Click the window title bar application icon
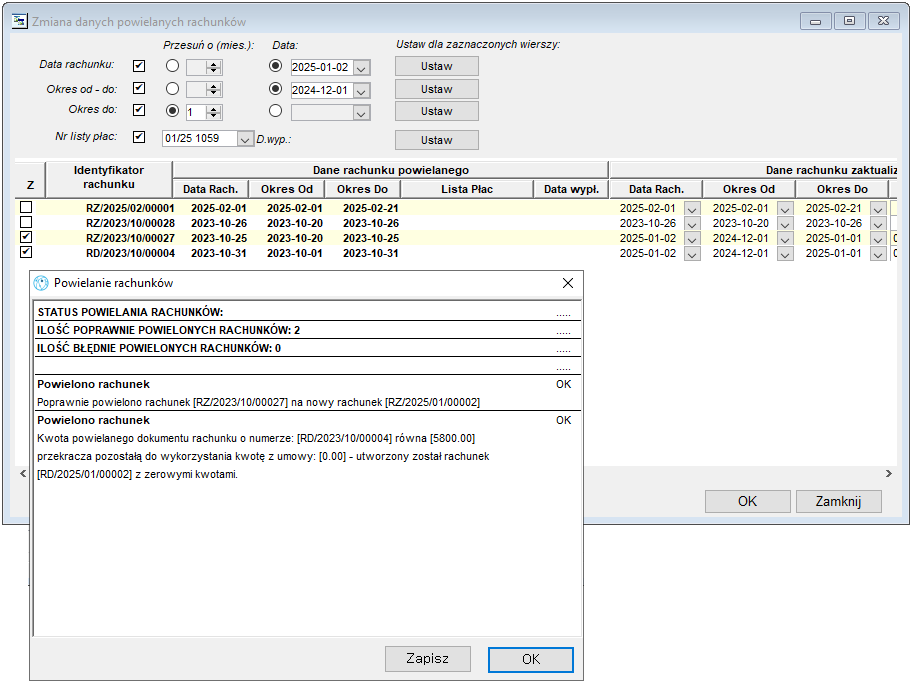 19,21
